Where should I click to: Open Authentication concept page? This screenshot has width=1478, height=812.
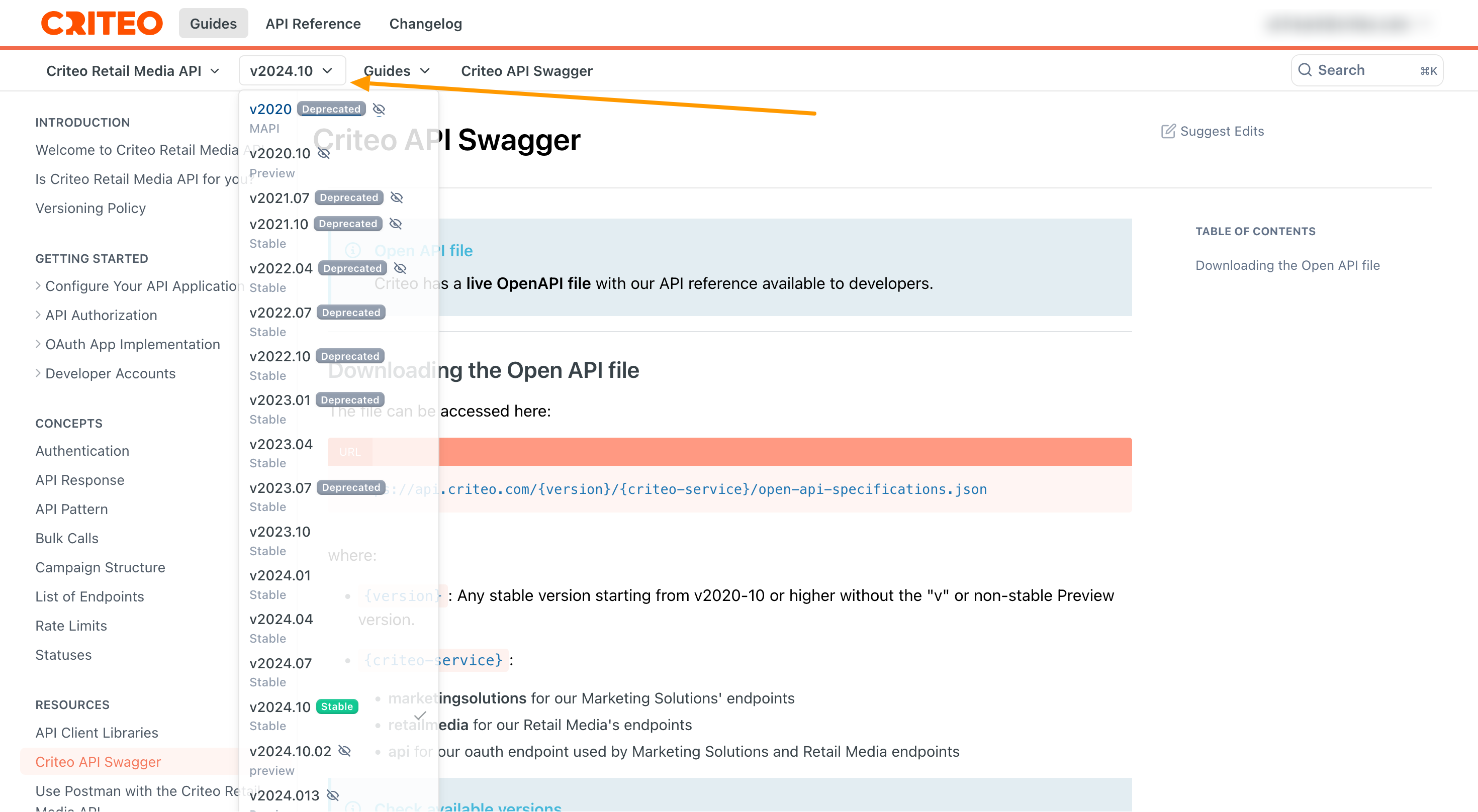click(x=82, y=451)
